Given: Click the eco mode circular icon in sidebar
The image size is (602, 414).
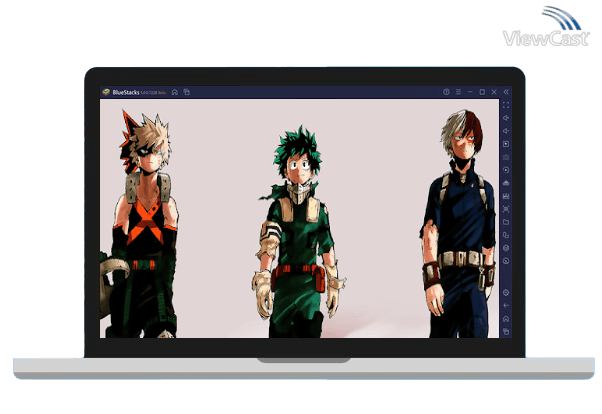Looking at the screenshot, I should tap(506, 261).
